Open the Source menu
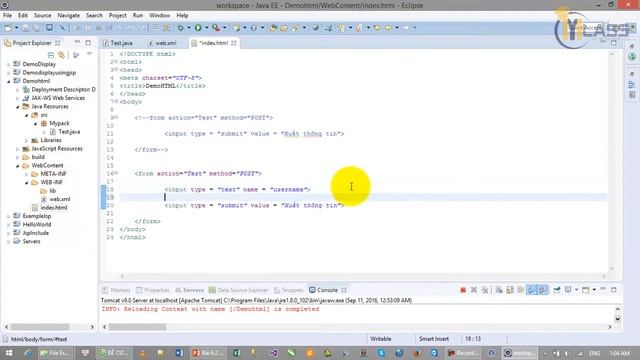Screen dimensions: 640x360 coord(42,15)
